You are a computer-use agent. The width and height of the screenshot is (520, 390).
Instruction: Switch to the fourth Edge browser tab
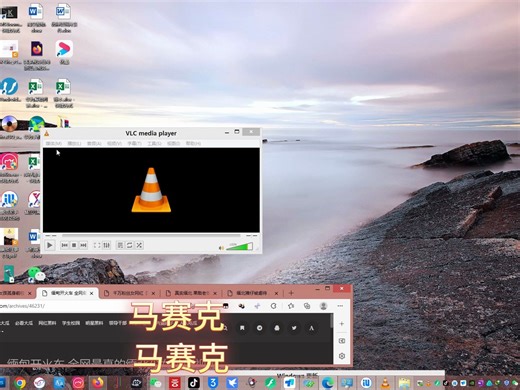(x=191, y=293)
